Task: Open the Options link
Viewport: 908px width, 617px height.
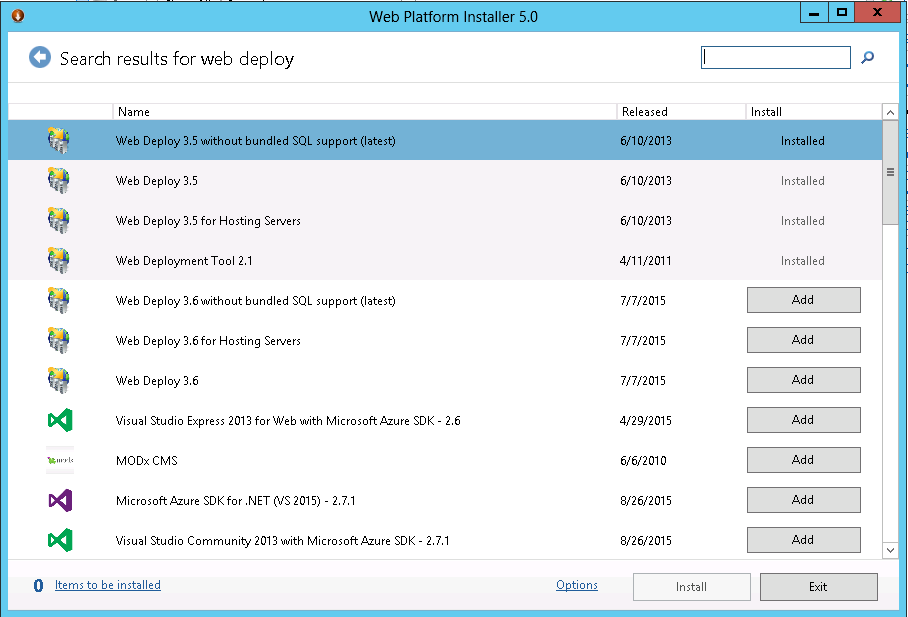Action: pos(577,585)
